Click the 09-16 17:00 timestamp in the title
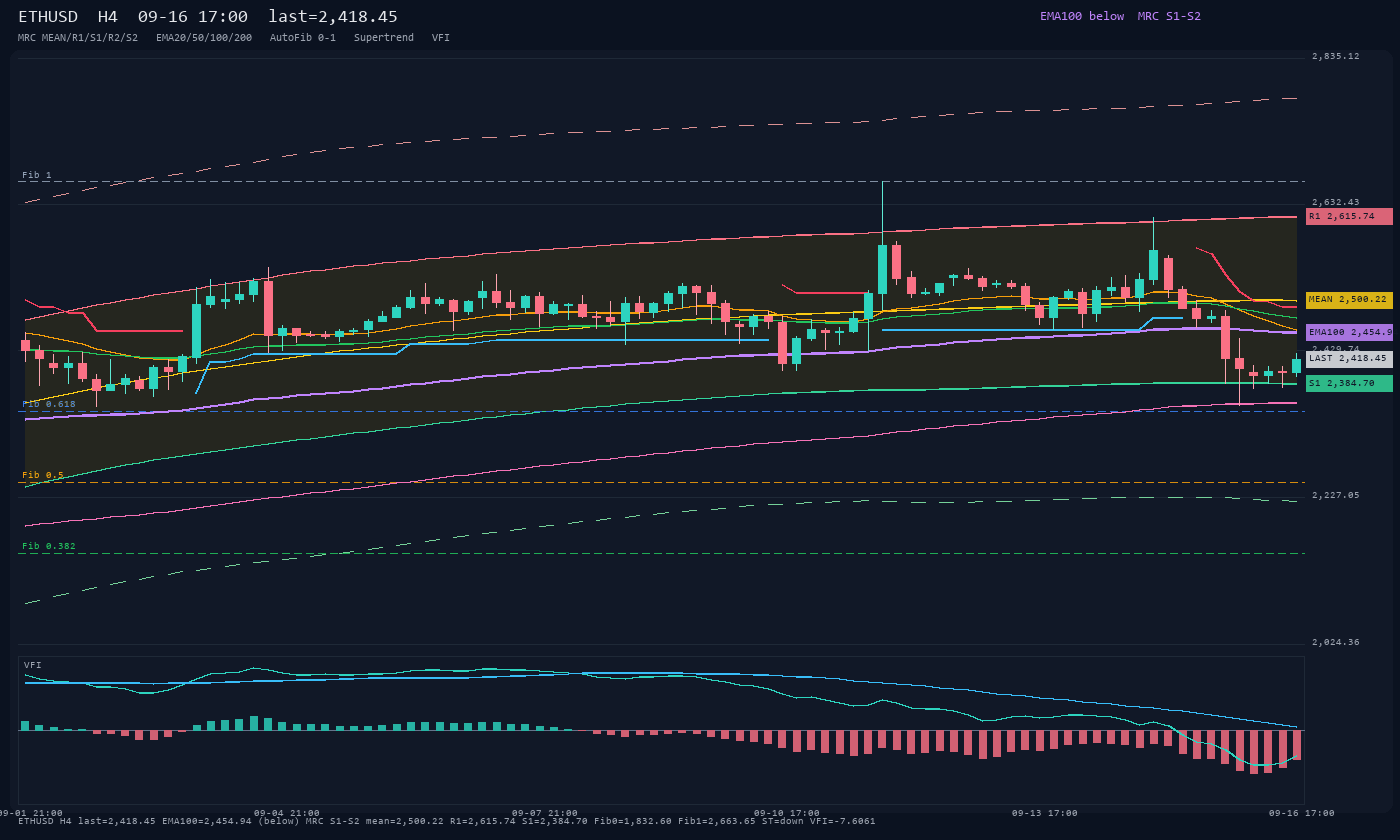Screen dimensions: 1400x840 tap(193, 17)
